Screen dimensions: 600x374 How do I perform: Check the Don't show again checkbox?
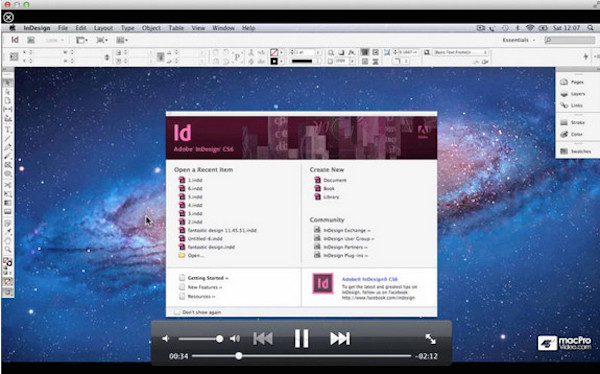(x=177, y=312)
